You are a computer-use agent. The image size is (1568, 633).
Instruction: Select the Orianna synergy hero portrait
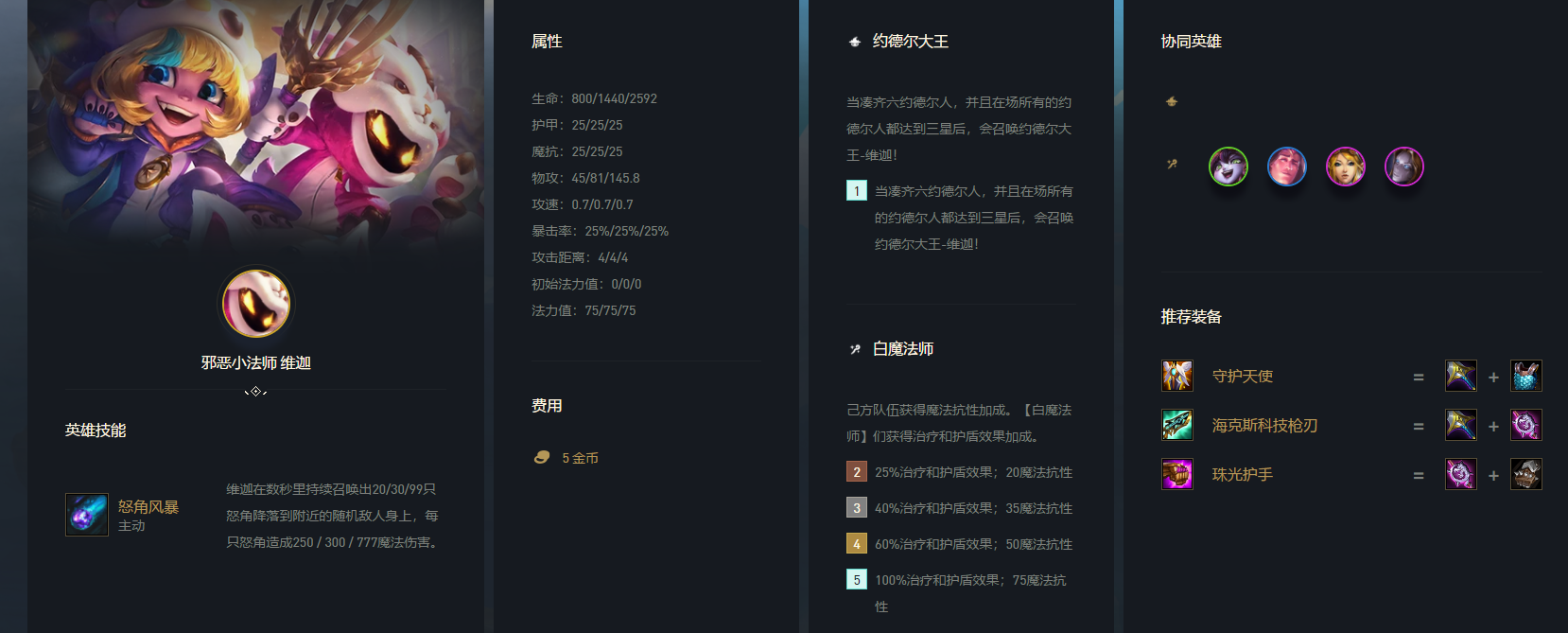coord(1404,167)
